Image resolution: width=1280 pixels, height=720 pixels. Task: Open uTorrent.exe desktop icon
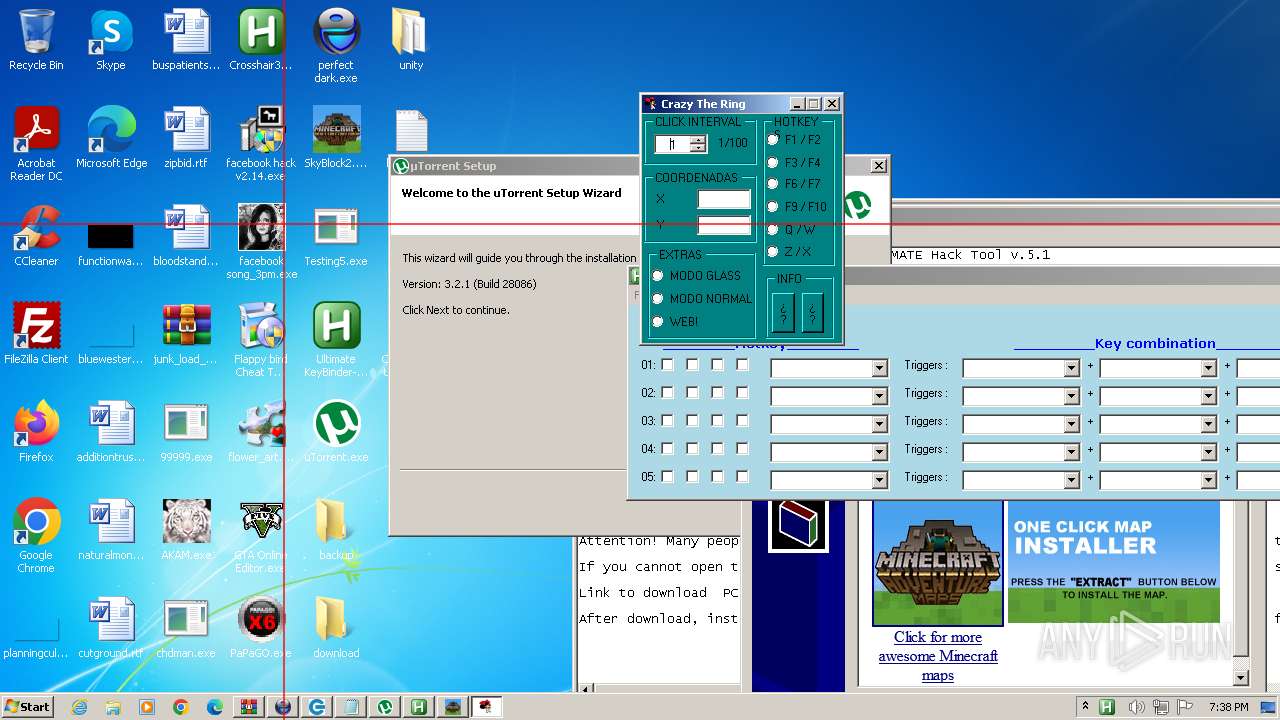pyautogui.click(x=336, y=433)
